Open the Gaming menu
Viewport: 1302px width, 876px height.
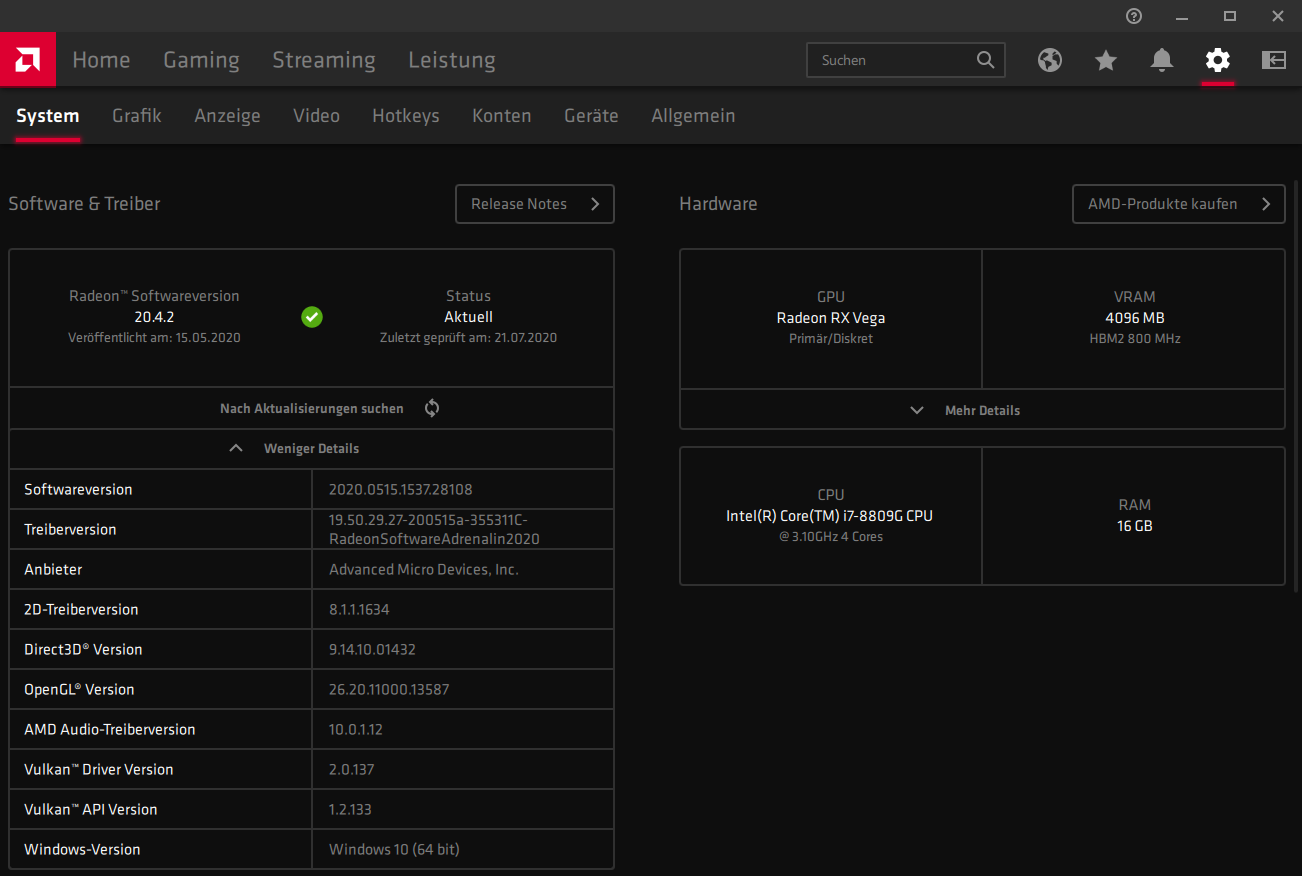coord(201,60)
